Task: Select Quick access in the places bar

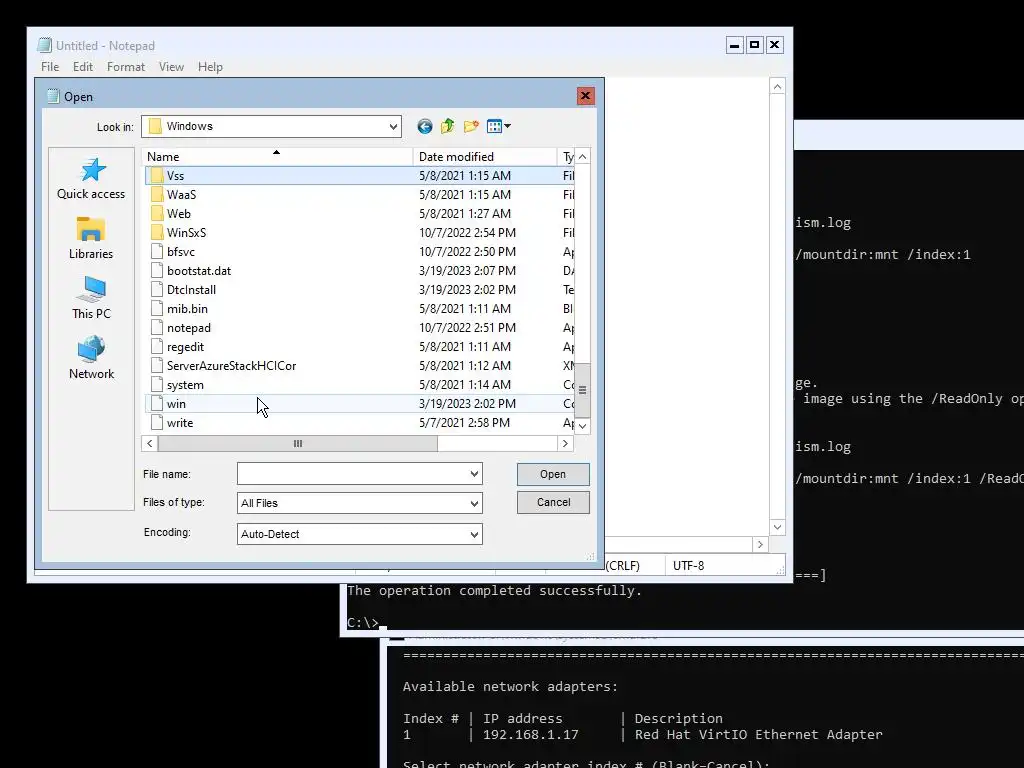Action: tap(91, 179)
